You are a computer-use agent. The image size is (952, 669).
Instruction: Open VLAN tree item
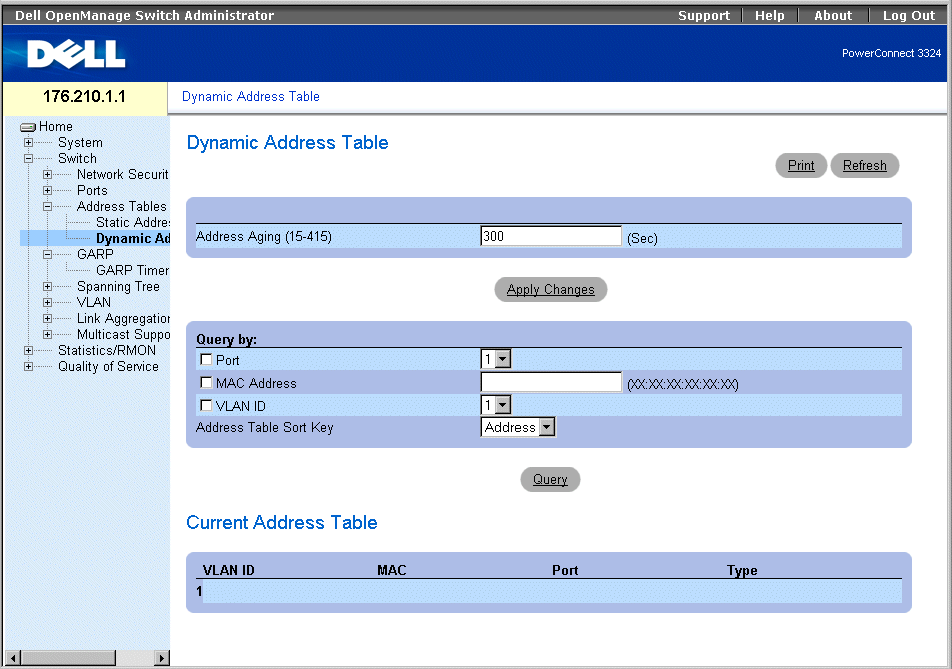tap(94, 302)
